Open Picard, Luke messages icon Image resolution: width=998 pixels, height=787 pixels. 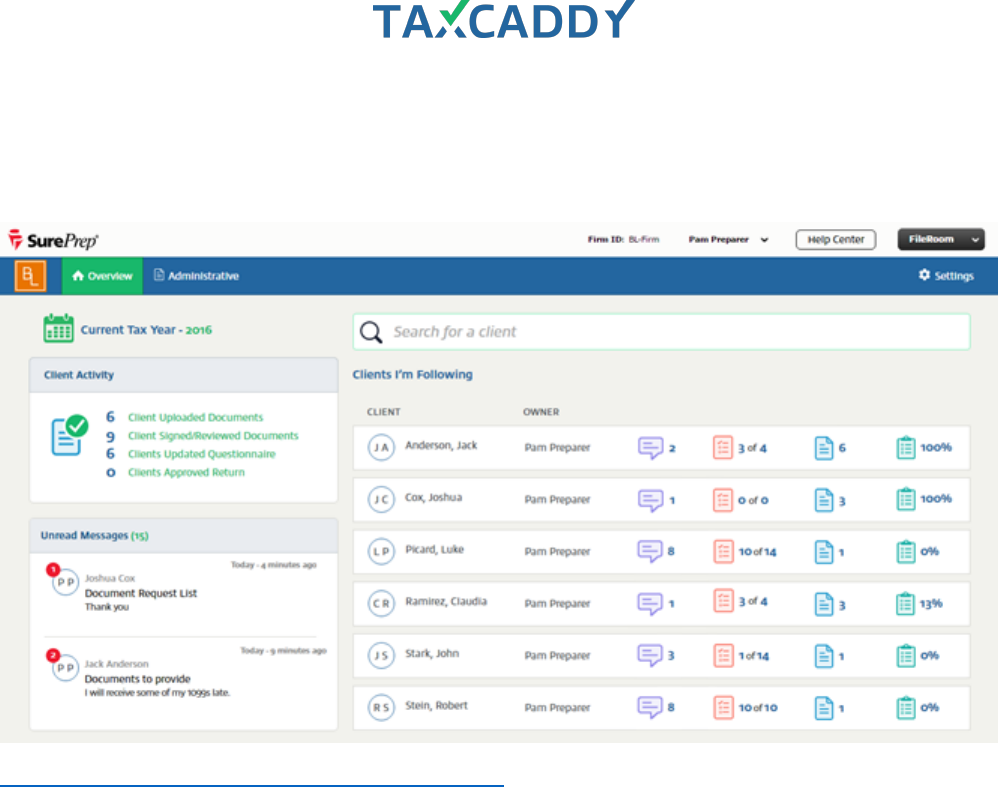click(650, 551)
